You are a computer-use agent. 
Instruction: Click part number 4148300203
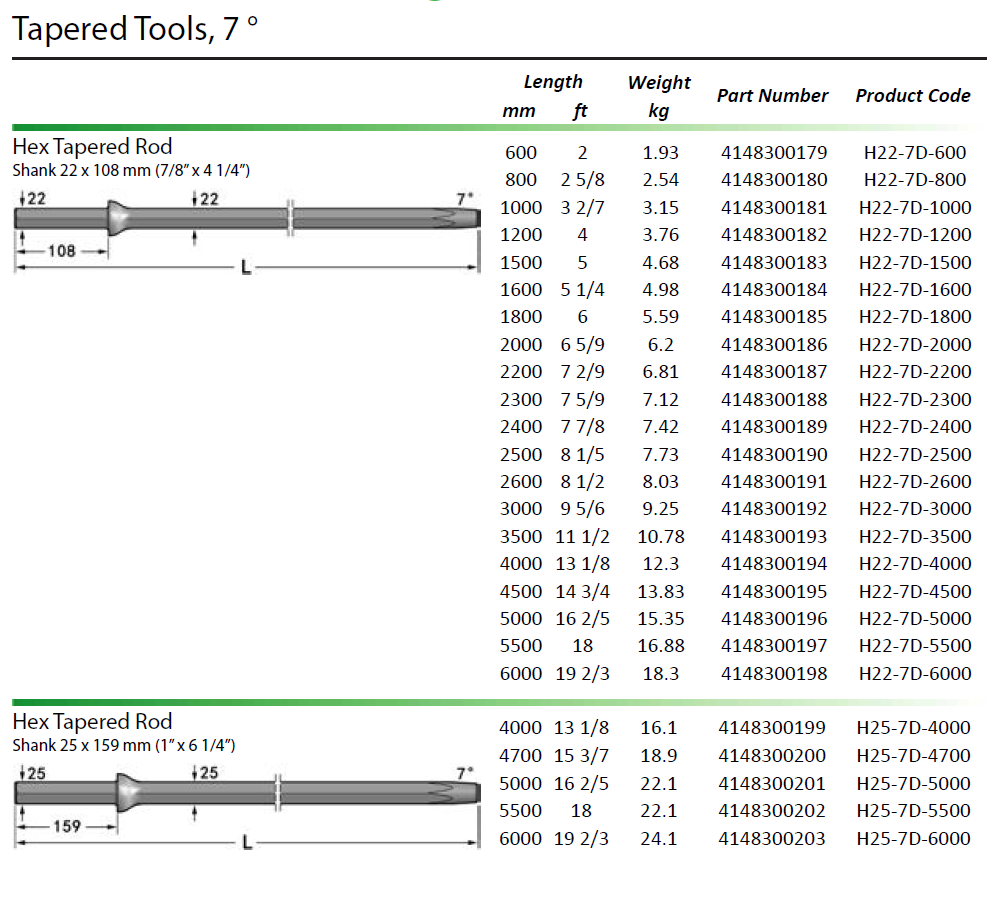pos(773,839)
